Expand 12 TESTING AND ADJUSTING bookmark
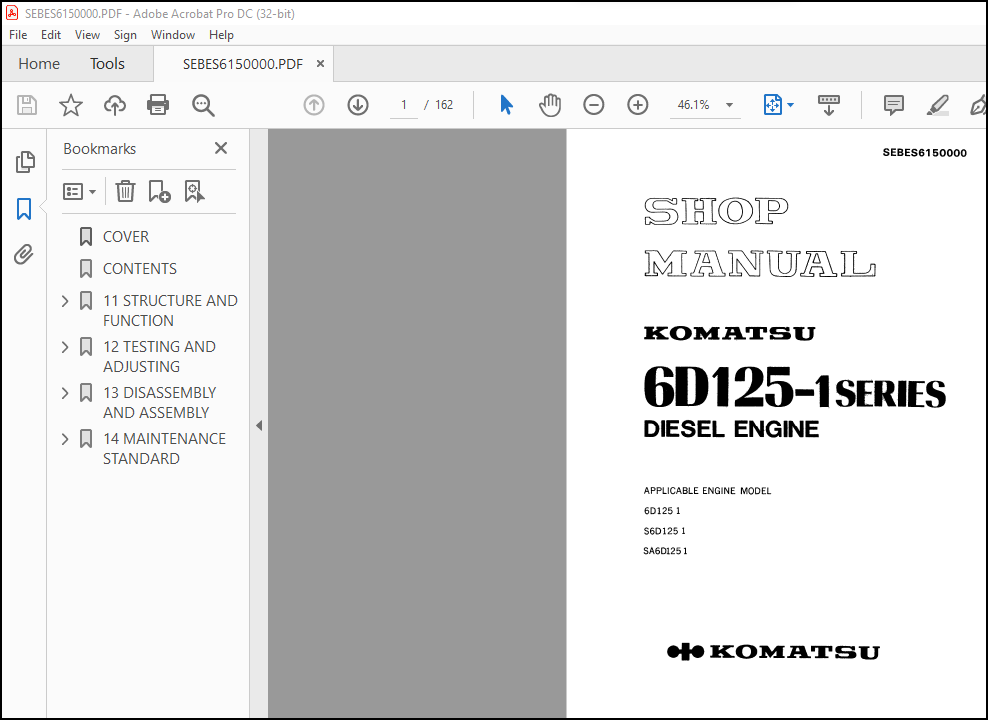Screen dimensions: 988x720 pos(65,347)
